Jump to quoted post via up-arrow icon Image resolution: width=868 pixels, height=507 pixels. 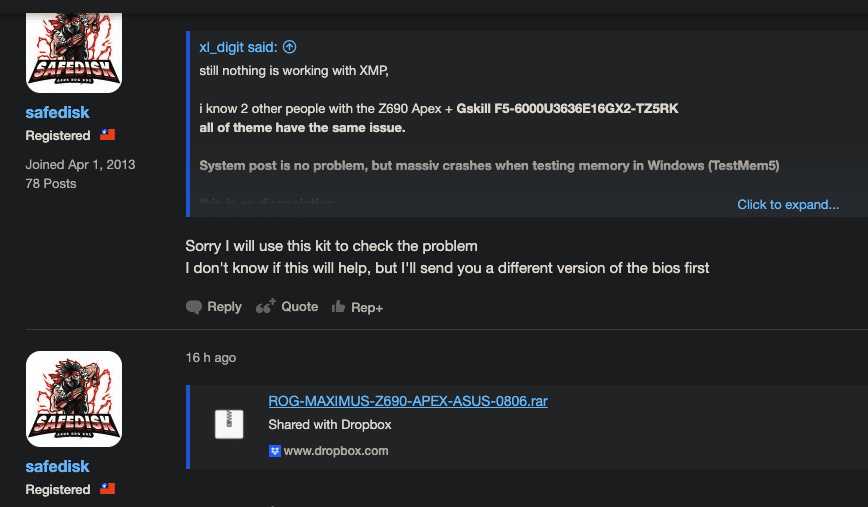(x=290, y=47)
